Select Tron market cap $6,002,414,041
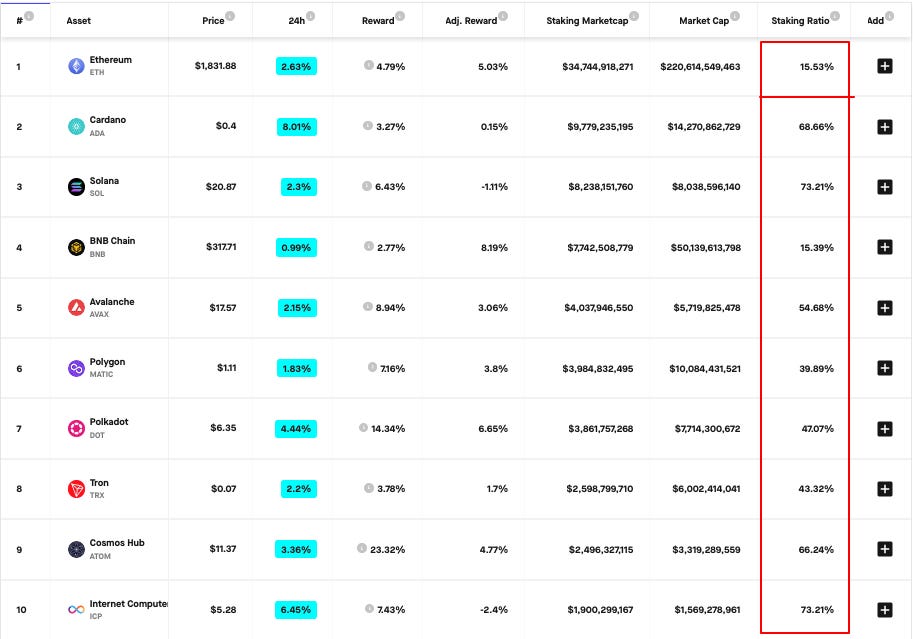913x639 pixels. coord(706,489)
